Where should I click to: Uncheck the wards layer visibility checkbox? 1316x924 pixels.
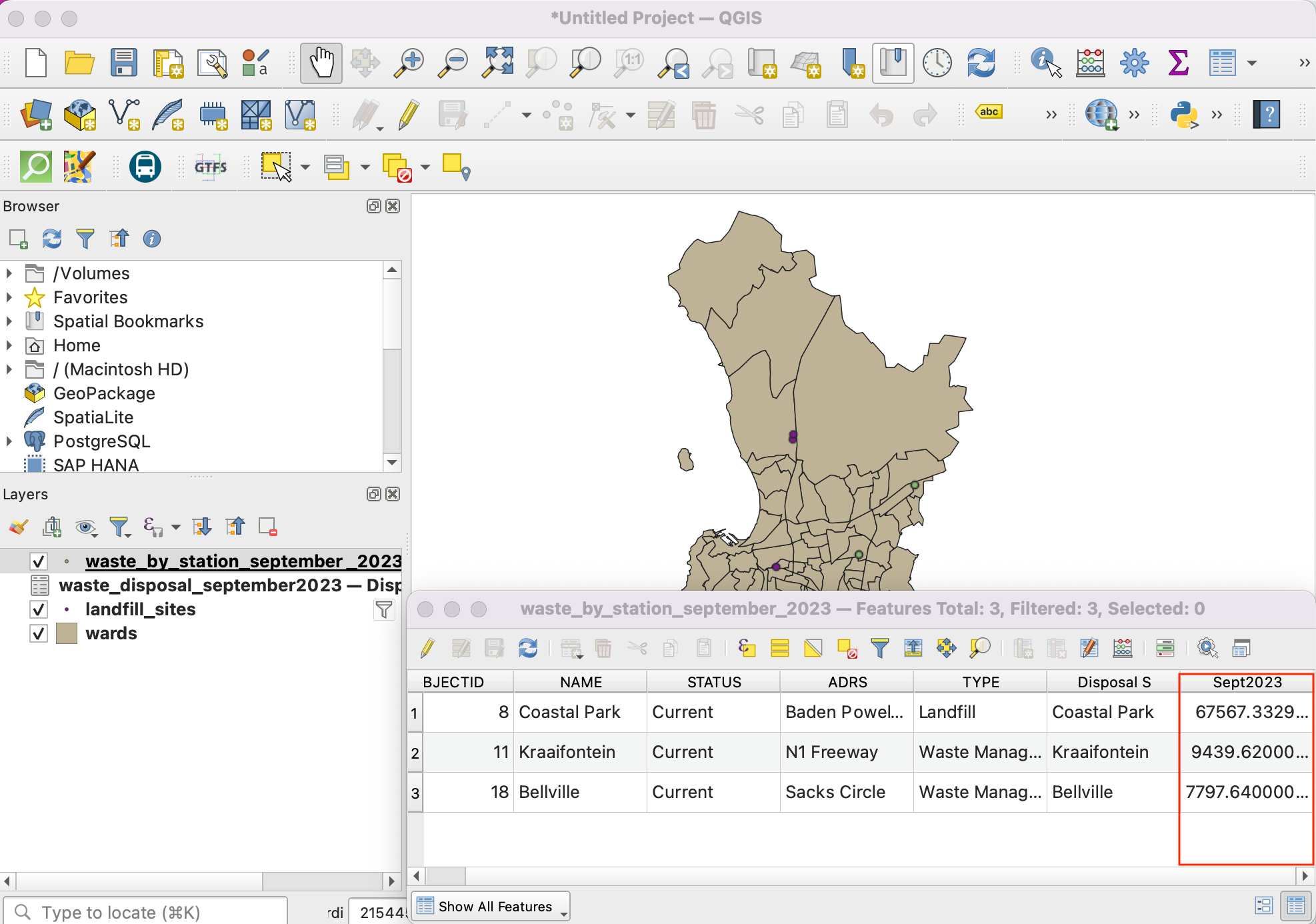pyautogui.click(x=39, y=633)
